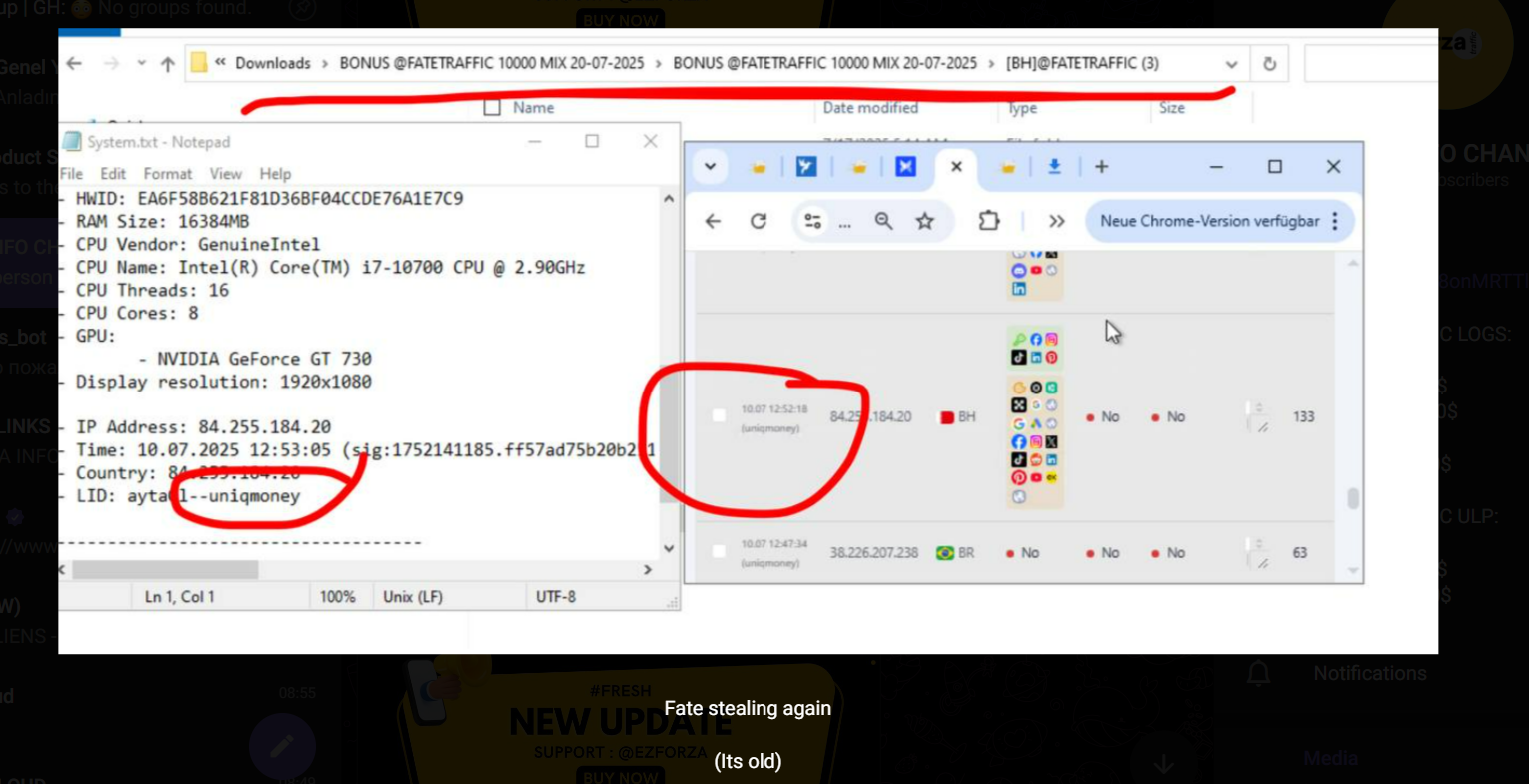Click Chrome zoom magnifier icon
The width and height of the screenshot is (1529, 784).
pos(883,221)
